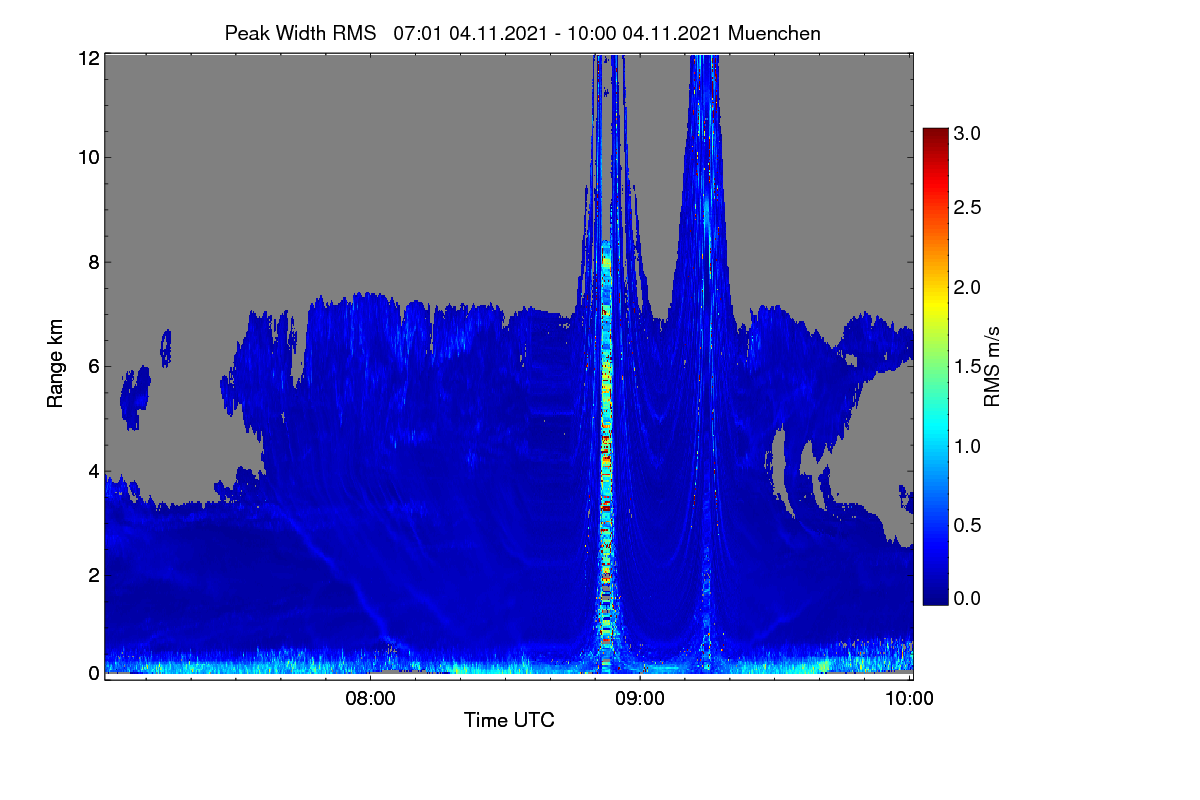The image size is (1200, 800).
Task: Click the 08:00 time axis label
Action: (370, 698)
